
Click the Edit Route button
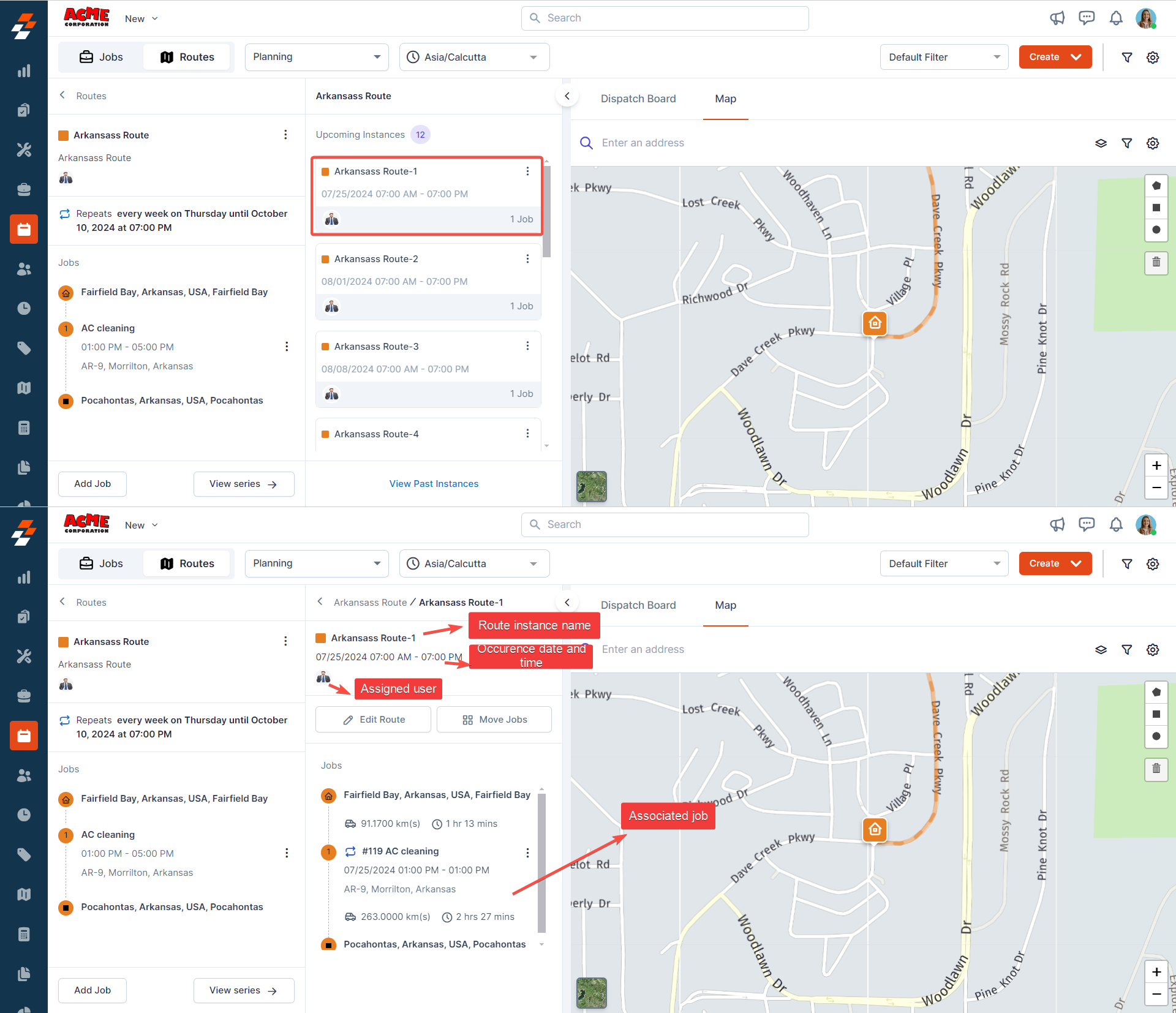(x=374, y=720)
